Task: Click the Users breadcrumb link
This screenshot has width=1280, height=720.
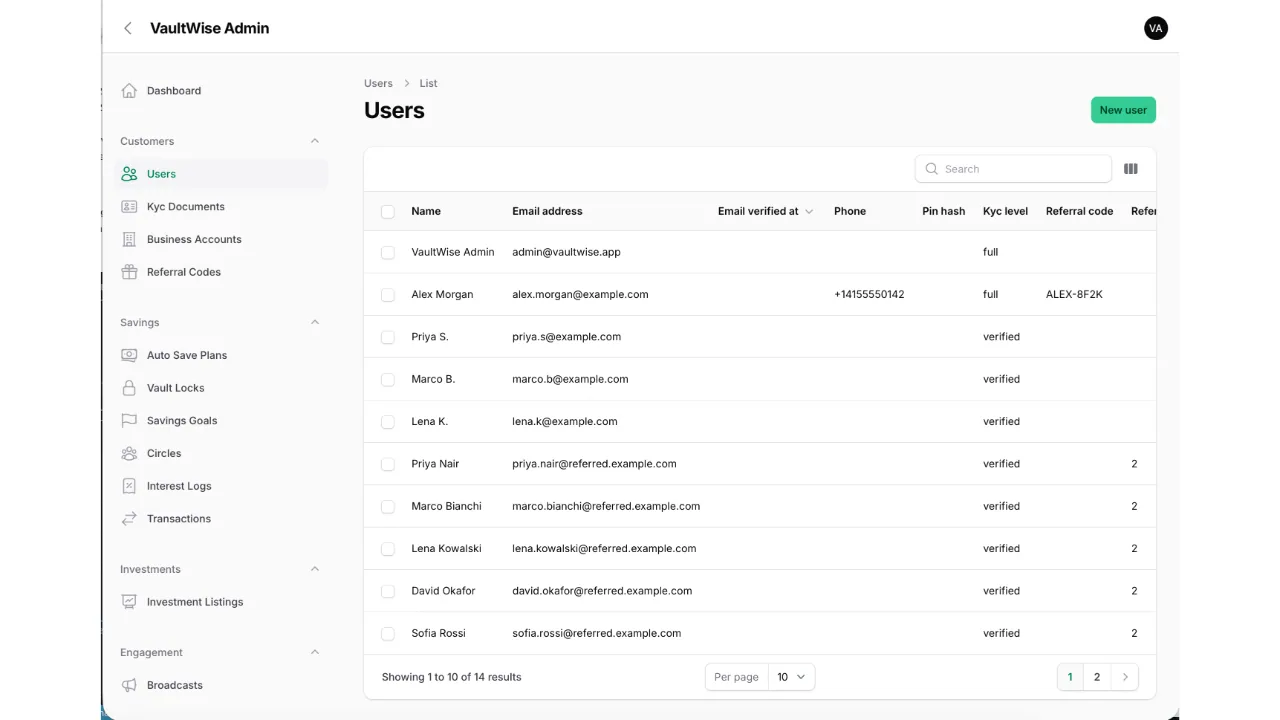Action: pos(378,83)
